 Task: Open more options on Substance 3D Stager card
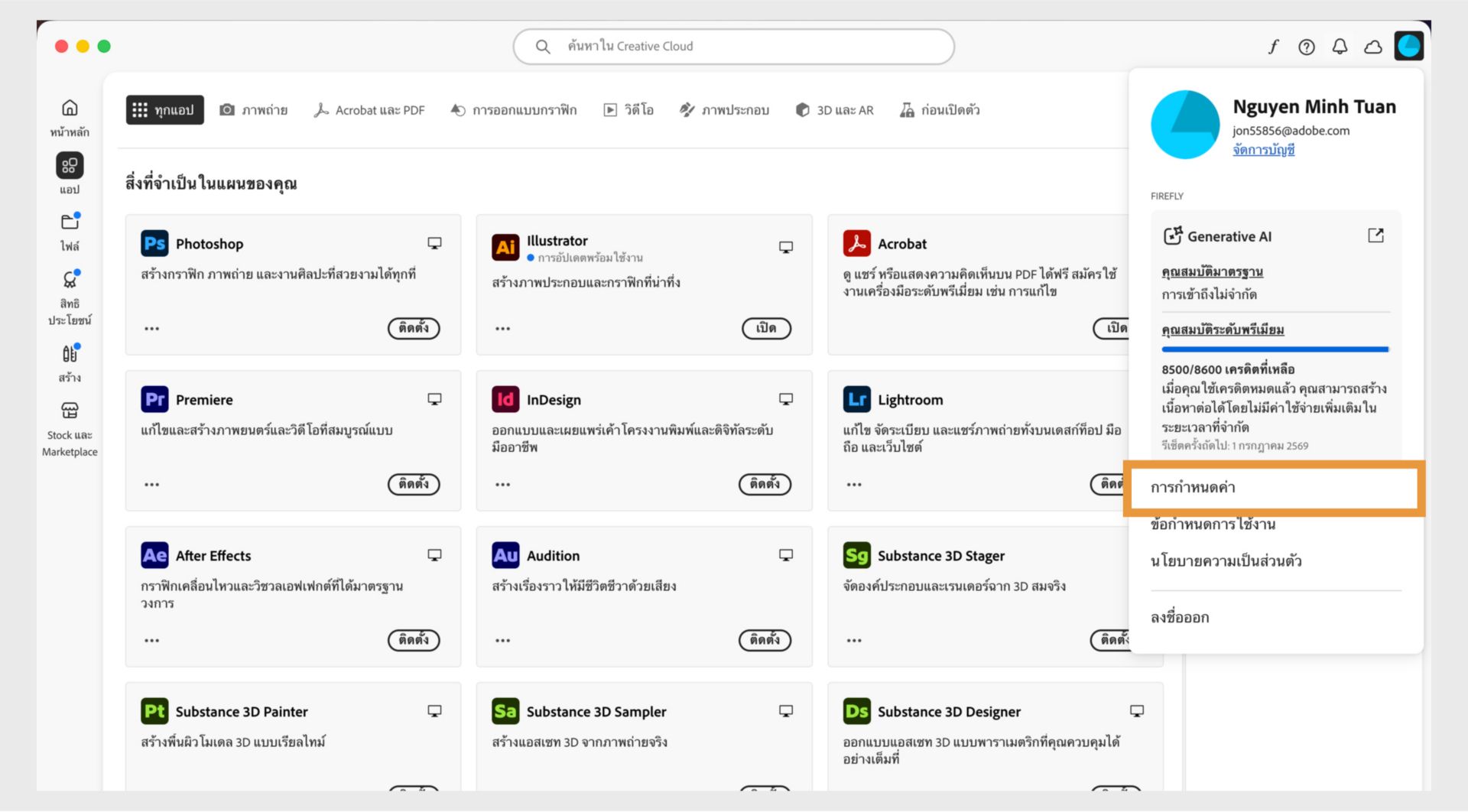pos(854,641)
